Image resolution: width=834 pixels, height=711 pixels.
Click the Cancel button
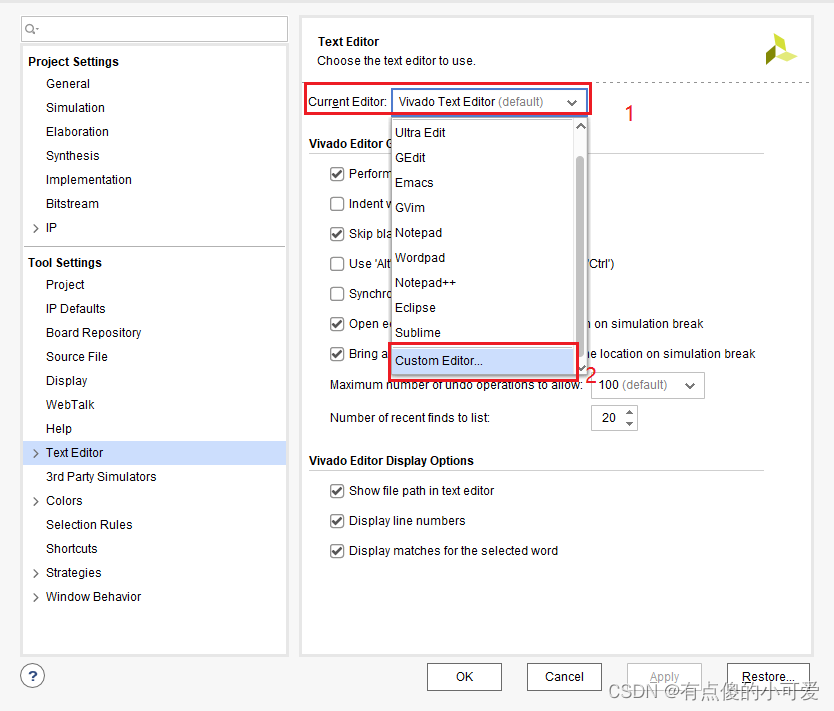[x=564, y=676]
